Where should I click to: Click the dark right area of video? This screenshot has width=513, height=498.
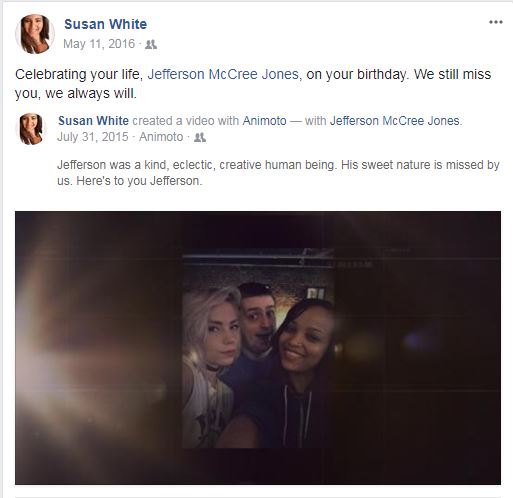pyautogui.click(x=418, y=348)
